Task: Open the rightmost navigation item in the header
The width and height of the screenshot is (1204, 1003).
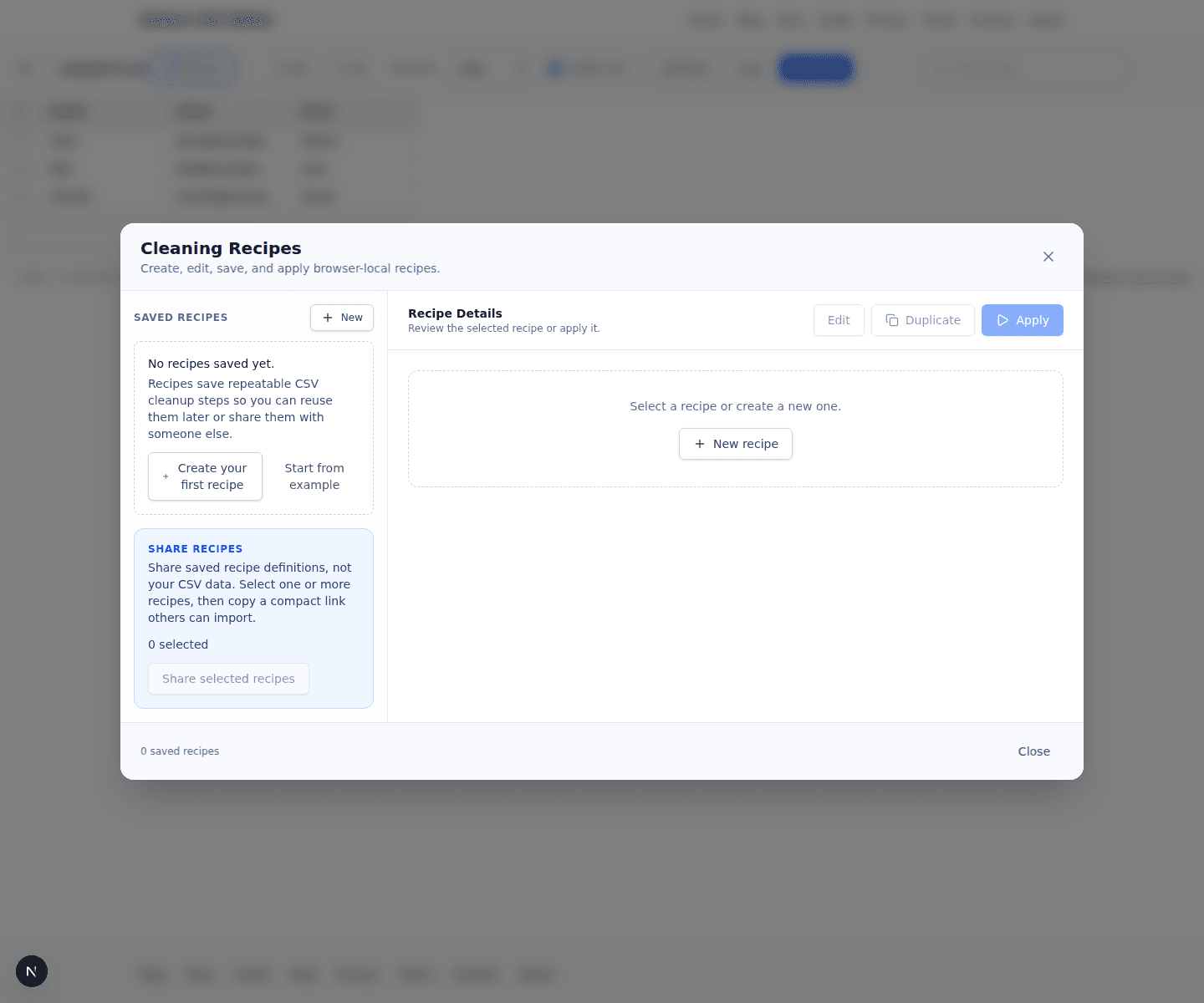Action: click(x=1045, y=19)
